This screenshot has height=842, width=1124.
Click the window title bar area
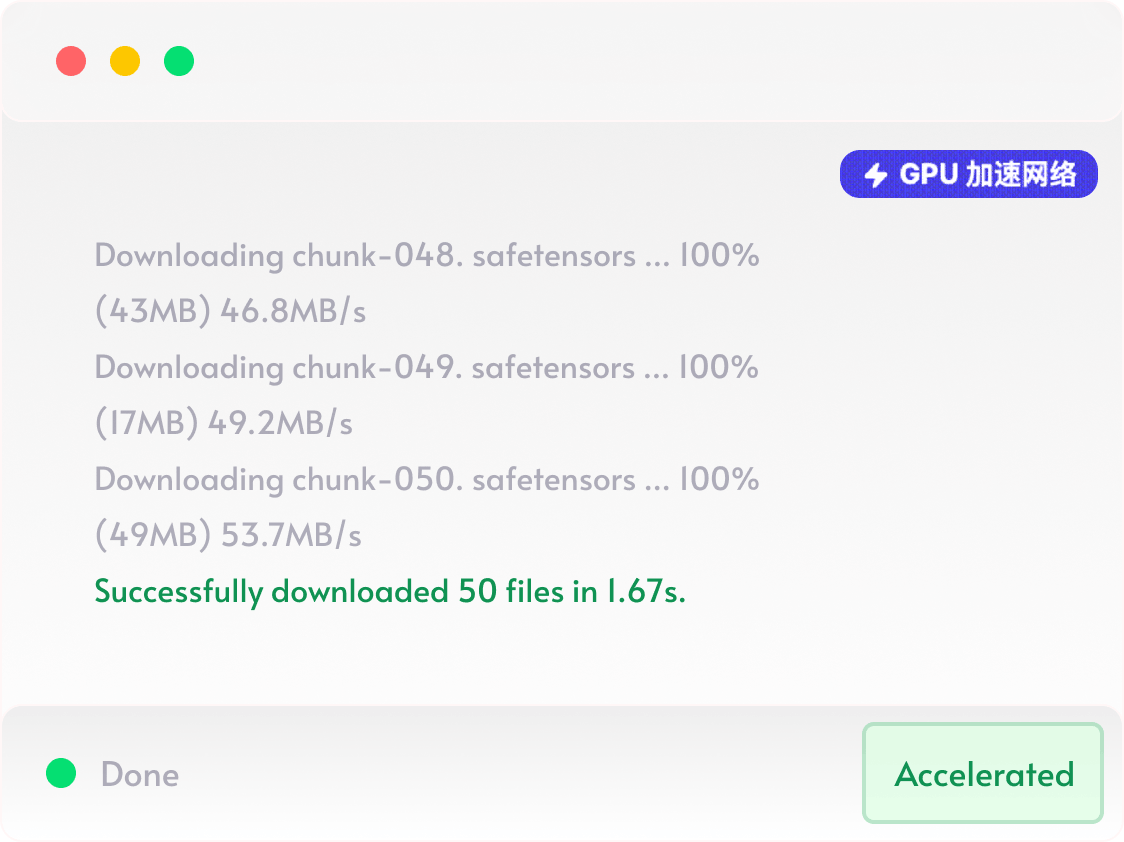[x=600, y=61]
